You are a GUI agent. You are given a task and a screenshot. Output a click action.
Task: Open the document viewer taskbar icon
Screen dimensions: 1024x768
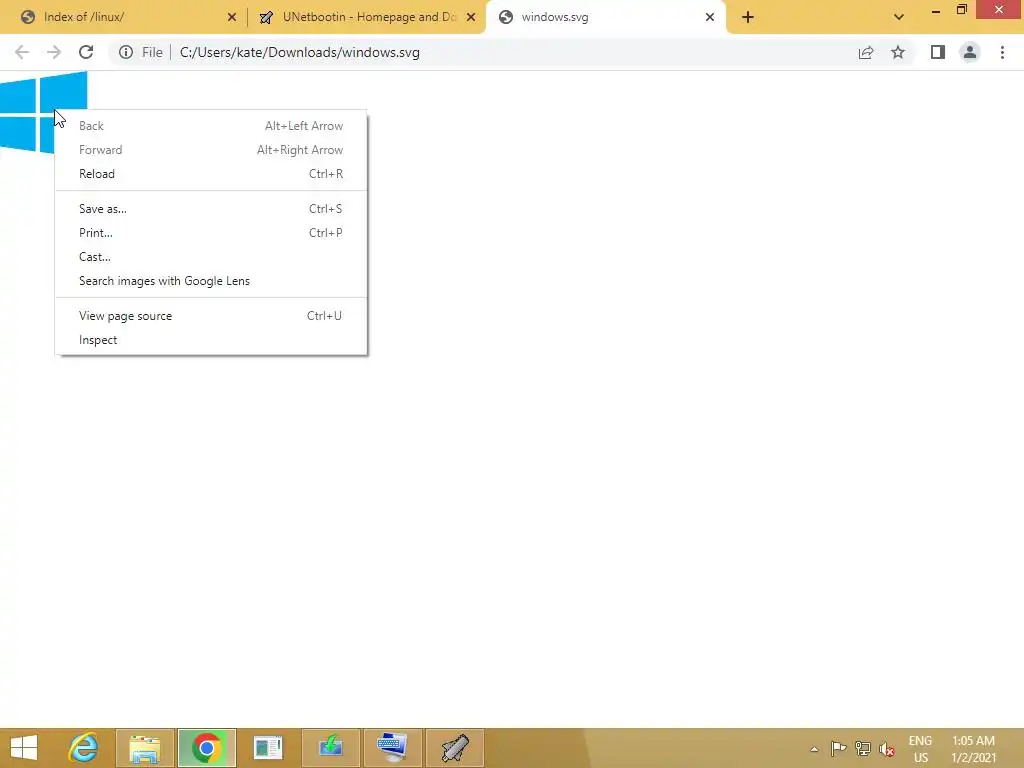coord(268,748)
